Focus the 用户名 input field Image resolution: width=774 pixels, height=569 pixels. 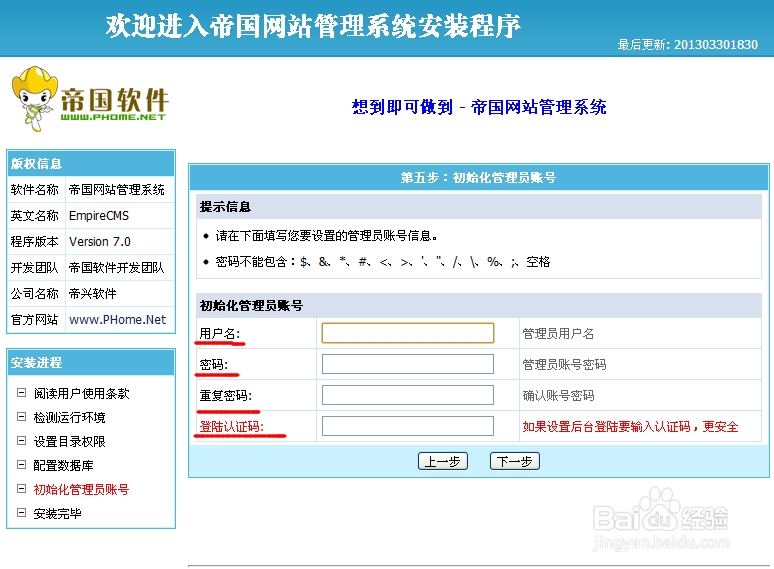(x=408, y=333)
